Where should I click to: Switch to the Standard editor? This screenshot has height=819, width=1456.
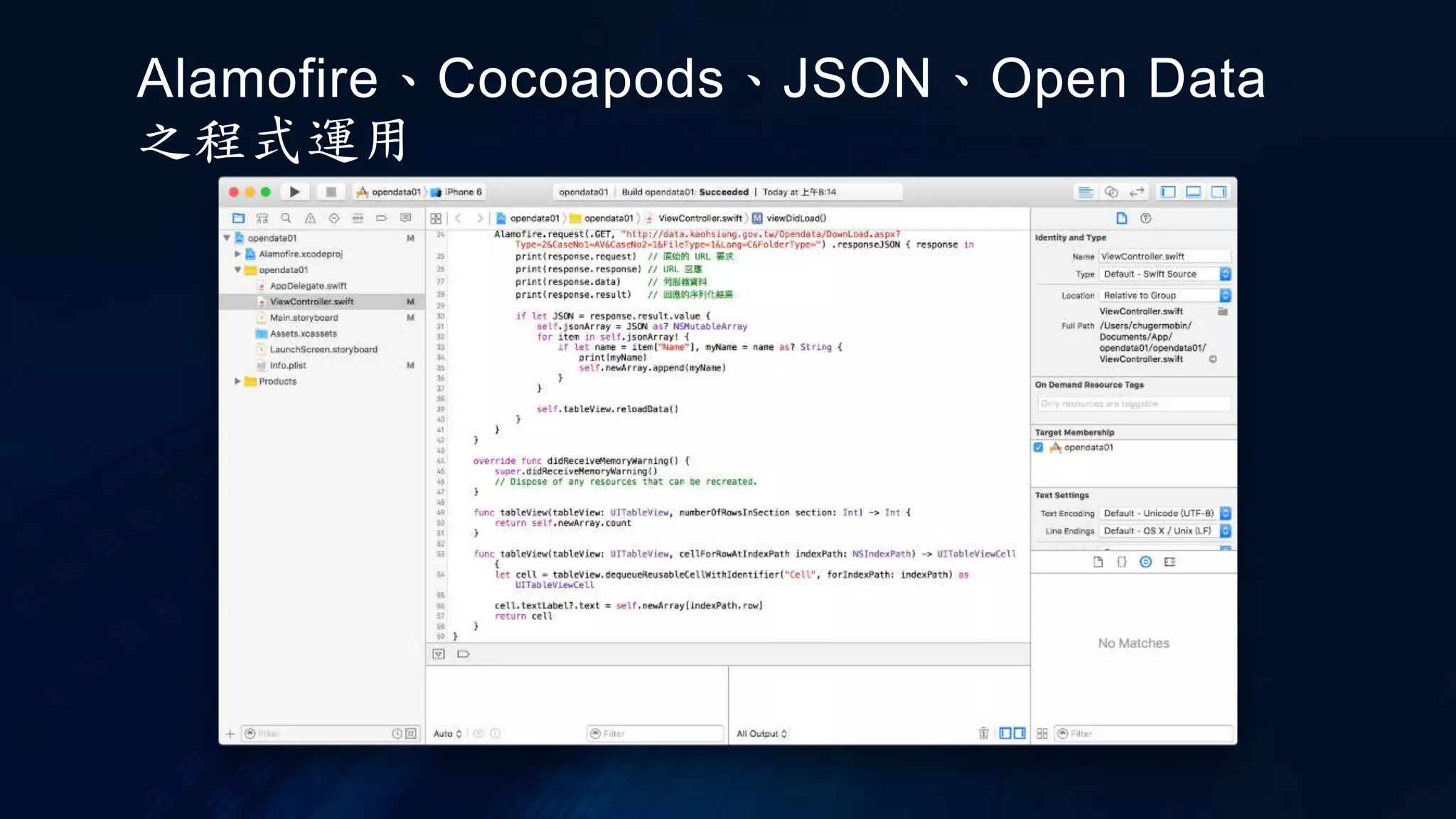click(x=1086, y=192)
